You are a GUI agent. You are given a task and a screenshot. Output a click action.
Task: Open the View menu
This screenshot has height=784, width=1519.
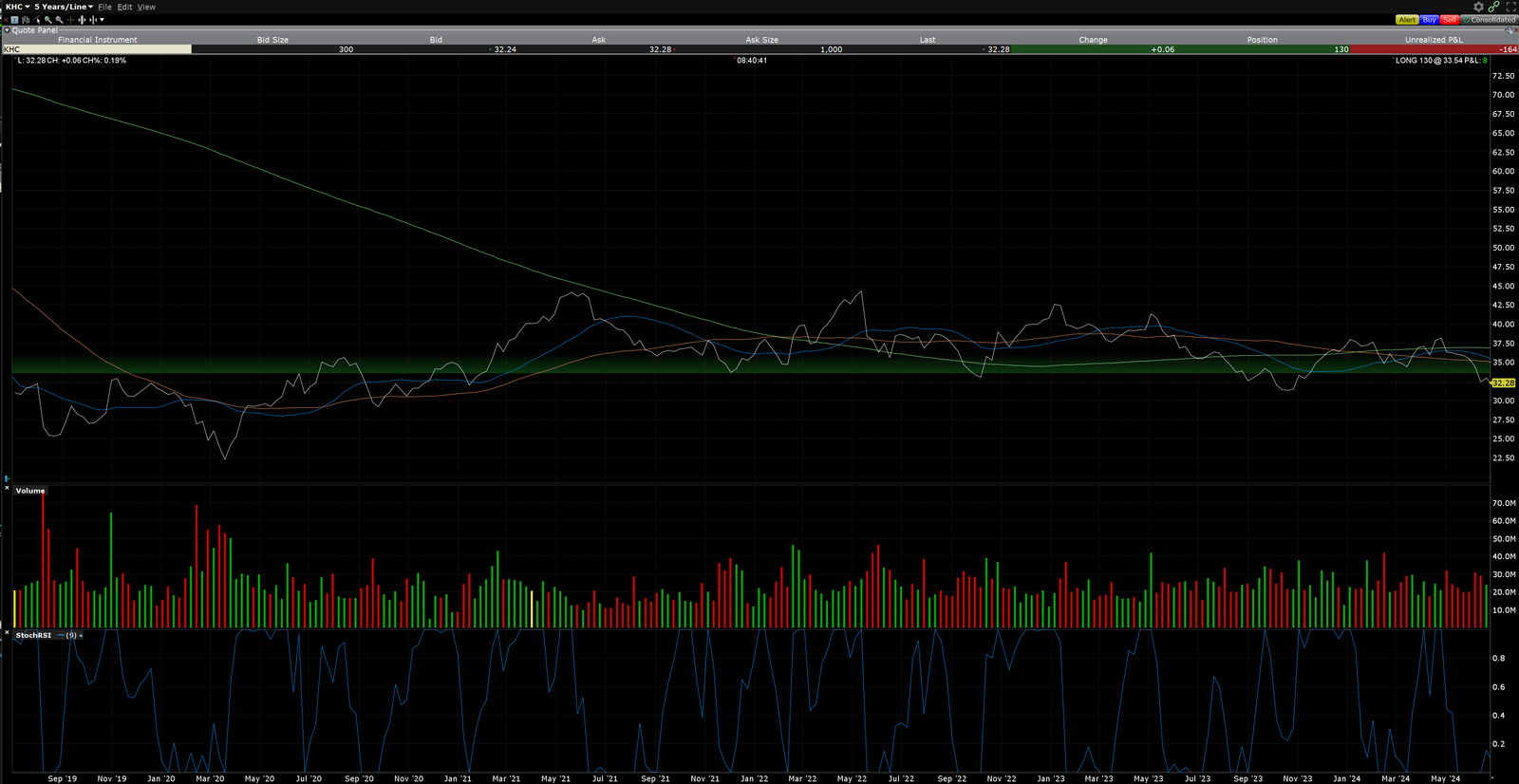(x=146, y=7)
